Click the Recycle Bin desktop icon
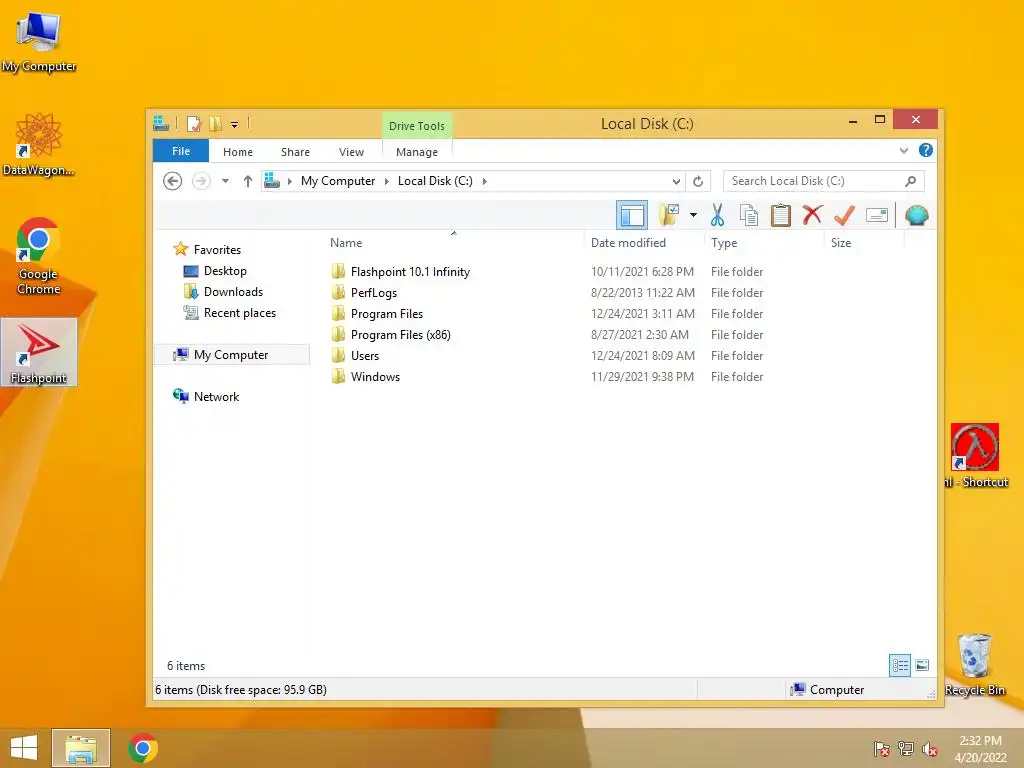 [x=974, y=665]
